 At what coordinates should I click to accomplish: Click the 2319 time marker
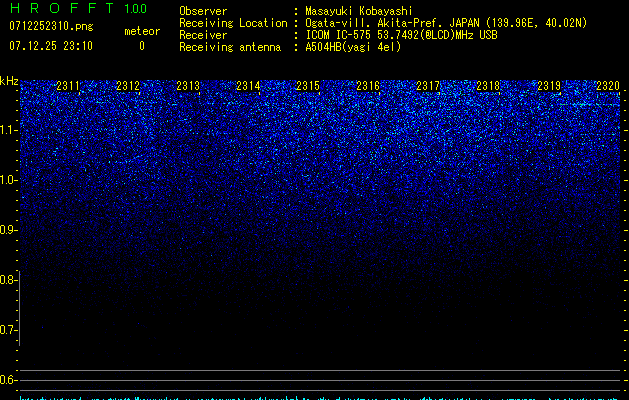click(x=549, y=85)
